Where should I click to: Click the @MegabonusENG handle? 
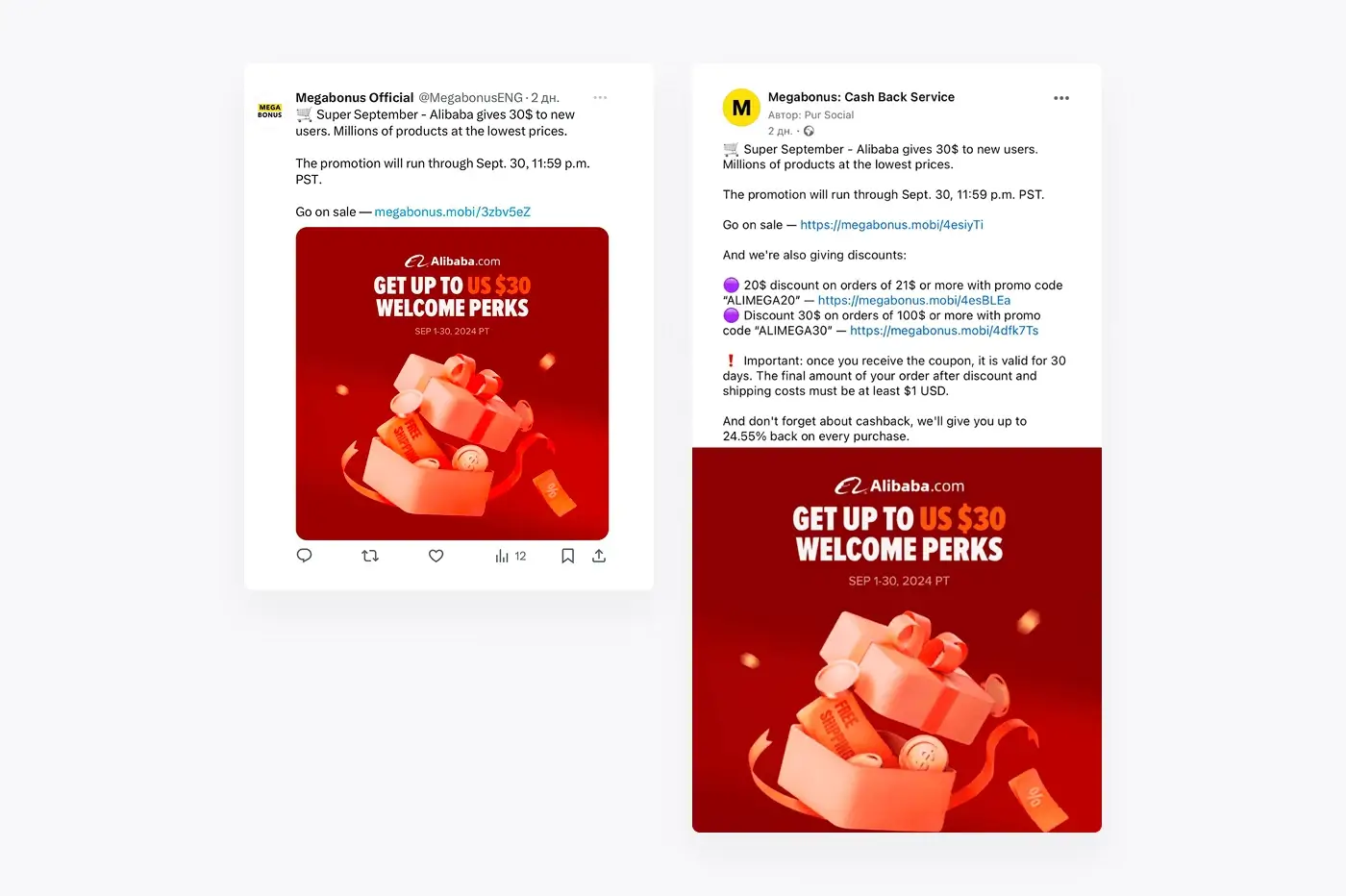pyautogui.click(x=471, y=97)
